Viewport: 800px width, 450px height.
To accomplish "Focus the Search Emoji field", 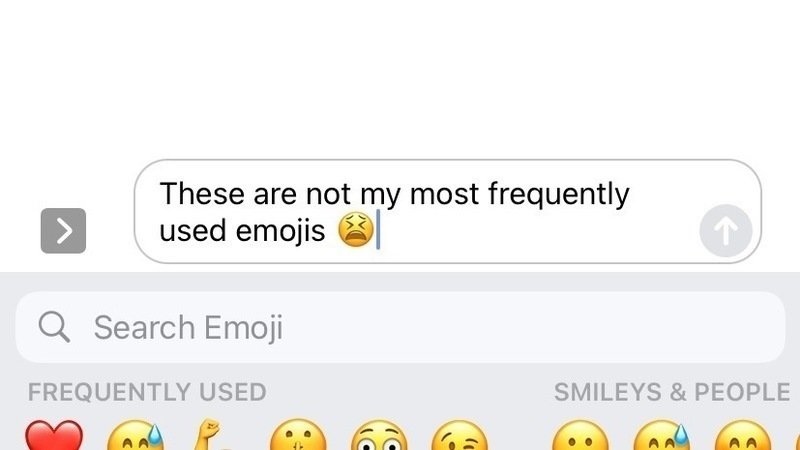I will [400, 327].
